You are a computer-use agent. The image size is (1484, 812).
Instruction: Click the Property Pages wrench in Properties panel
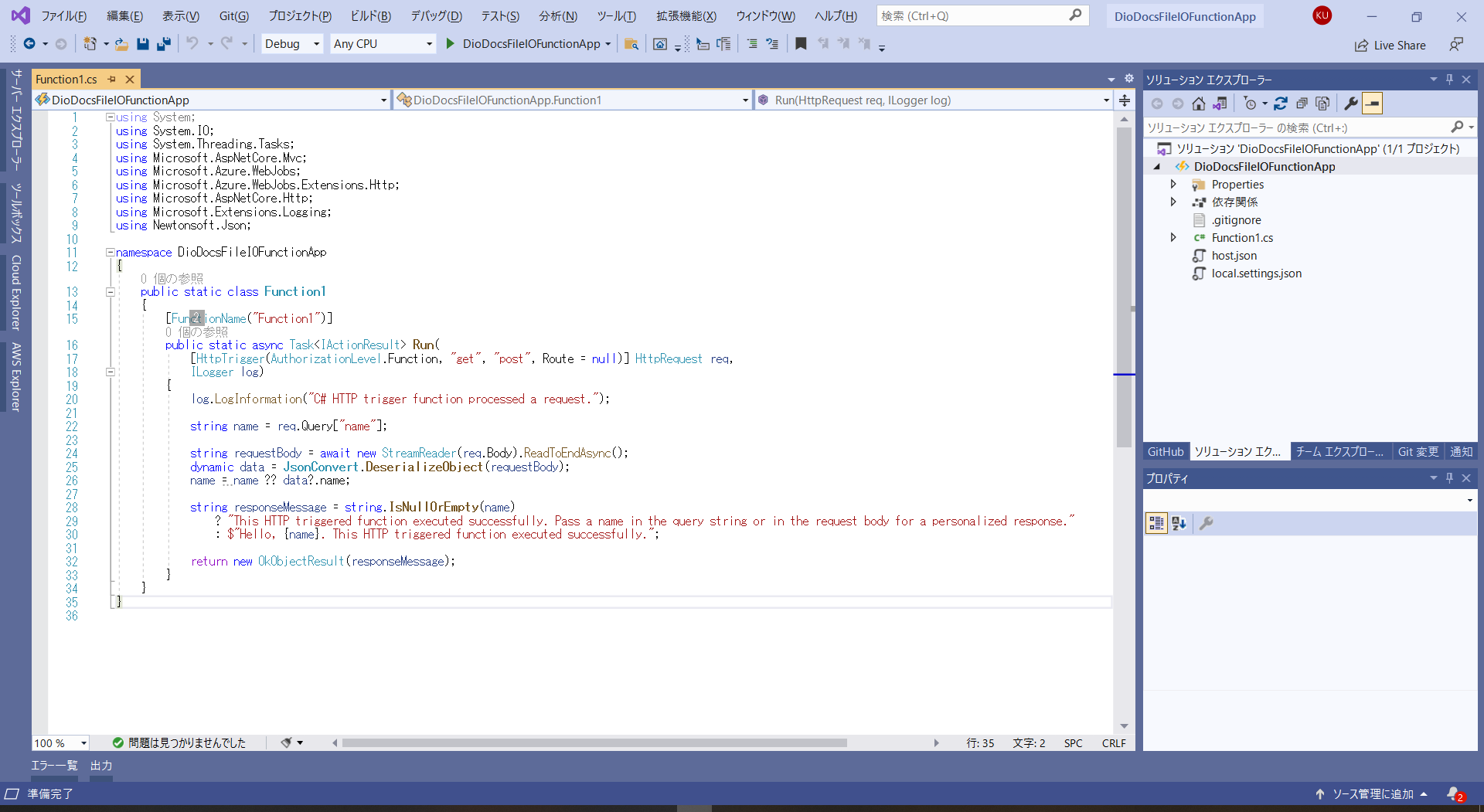pyautogui.click(x=1206, y=523)
